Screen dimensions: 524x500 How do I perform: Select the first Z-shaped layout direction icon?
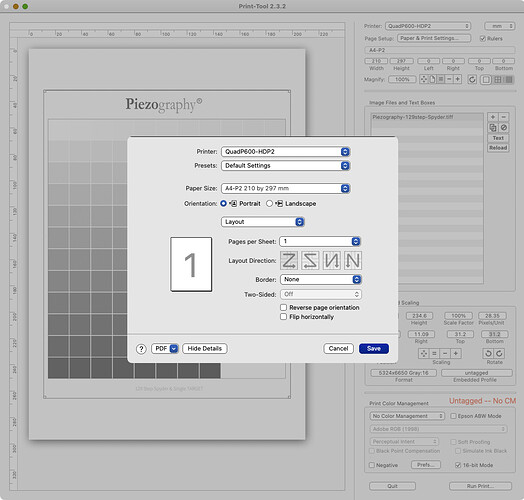coord(289,260)
